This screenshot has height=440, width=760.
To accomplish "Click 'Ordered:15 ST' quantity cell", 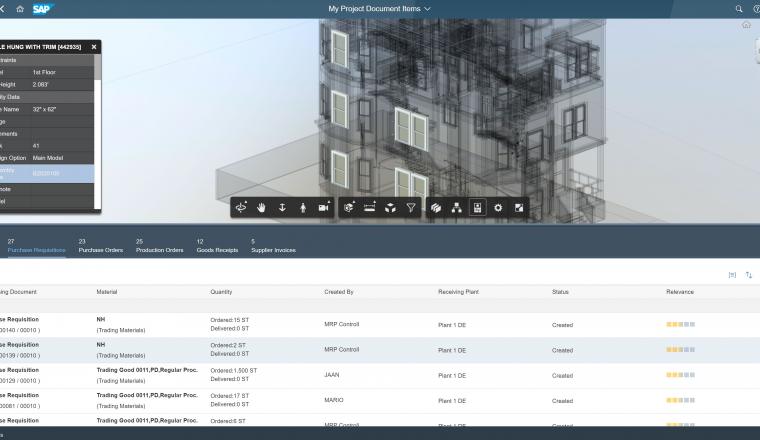I will coord(229,320).
